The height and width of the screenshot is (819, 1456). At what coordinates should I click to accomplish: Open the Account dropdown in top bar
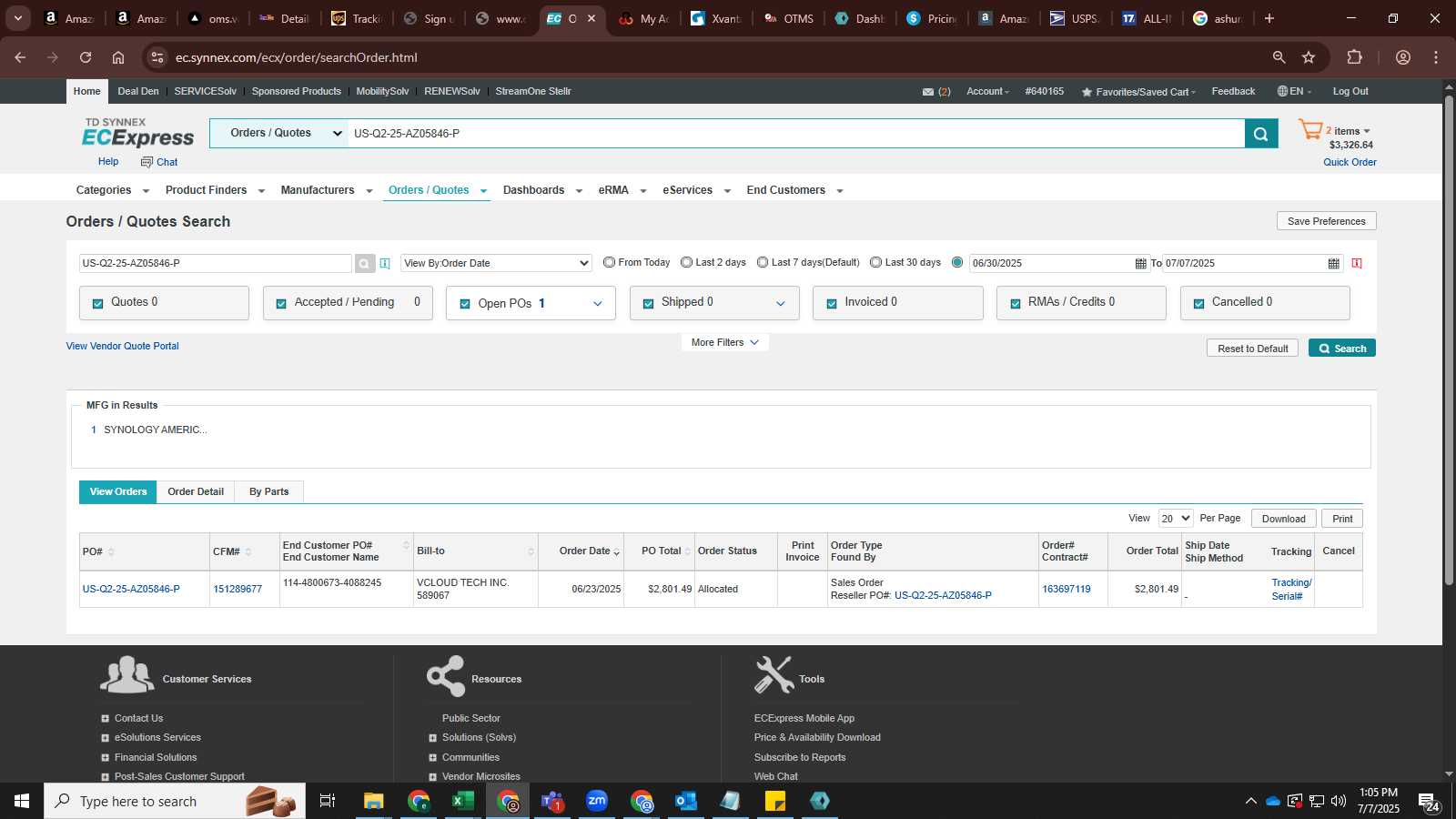pyautogui.click(x=987, y=91)
